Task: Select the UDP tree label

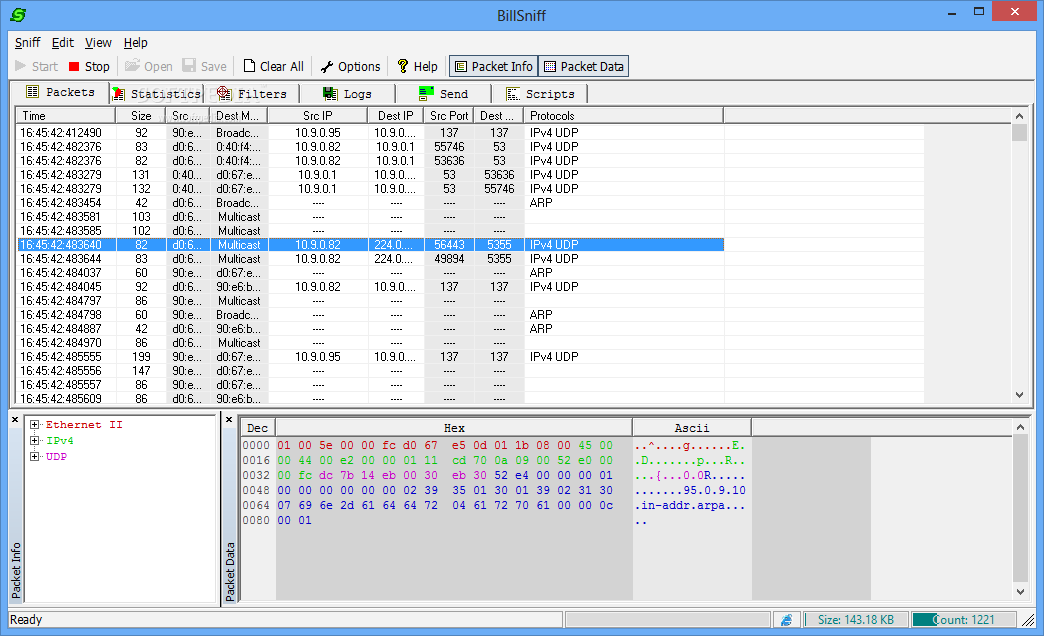Action: (56, 456)
